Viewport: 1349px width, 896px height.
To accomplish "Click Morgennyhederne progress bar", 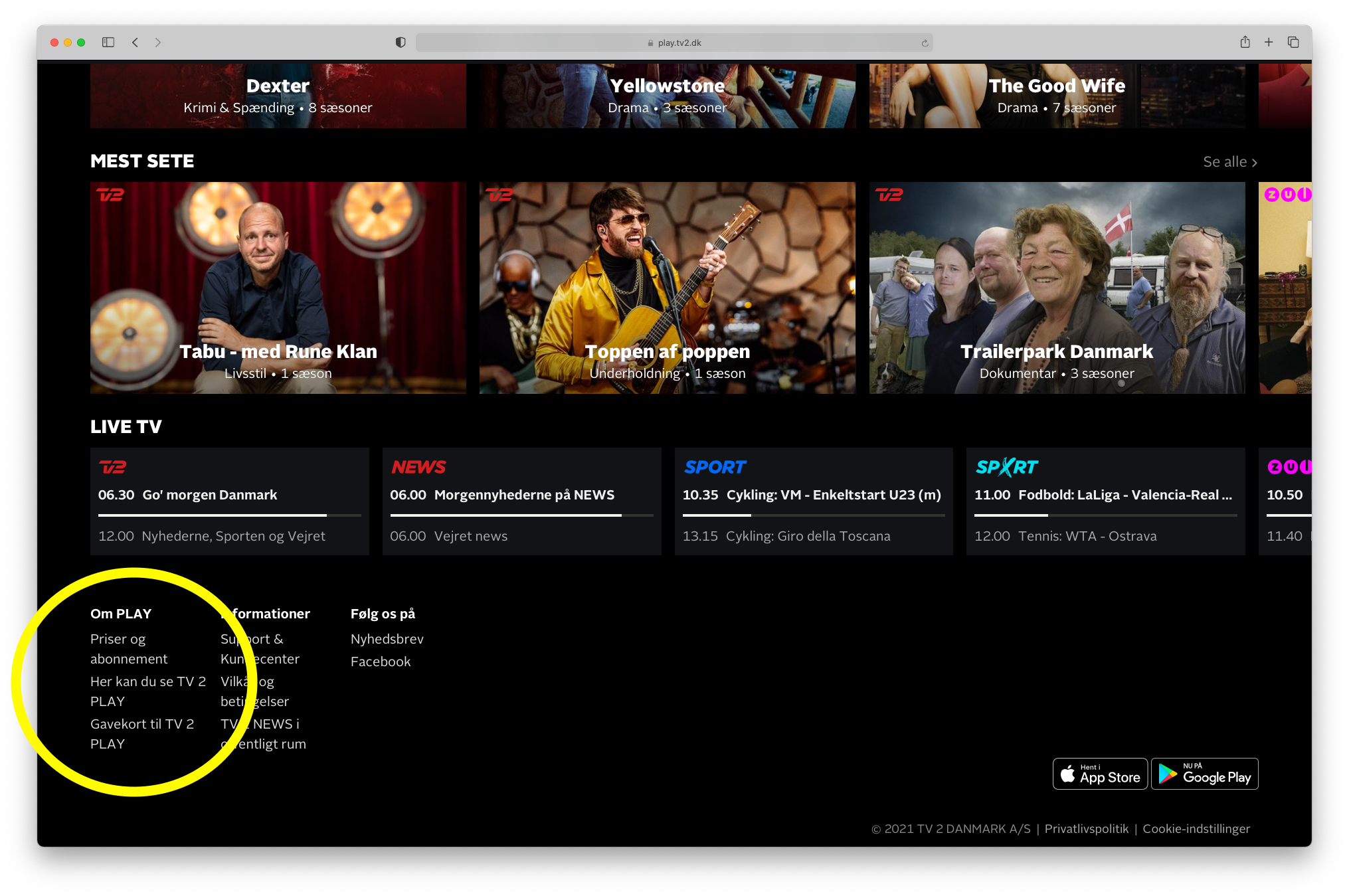I will tap(522, 515).
